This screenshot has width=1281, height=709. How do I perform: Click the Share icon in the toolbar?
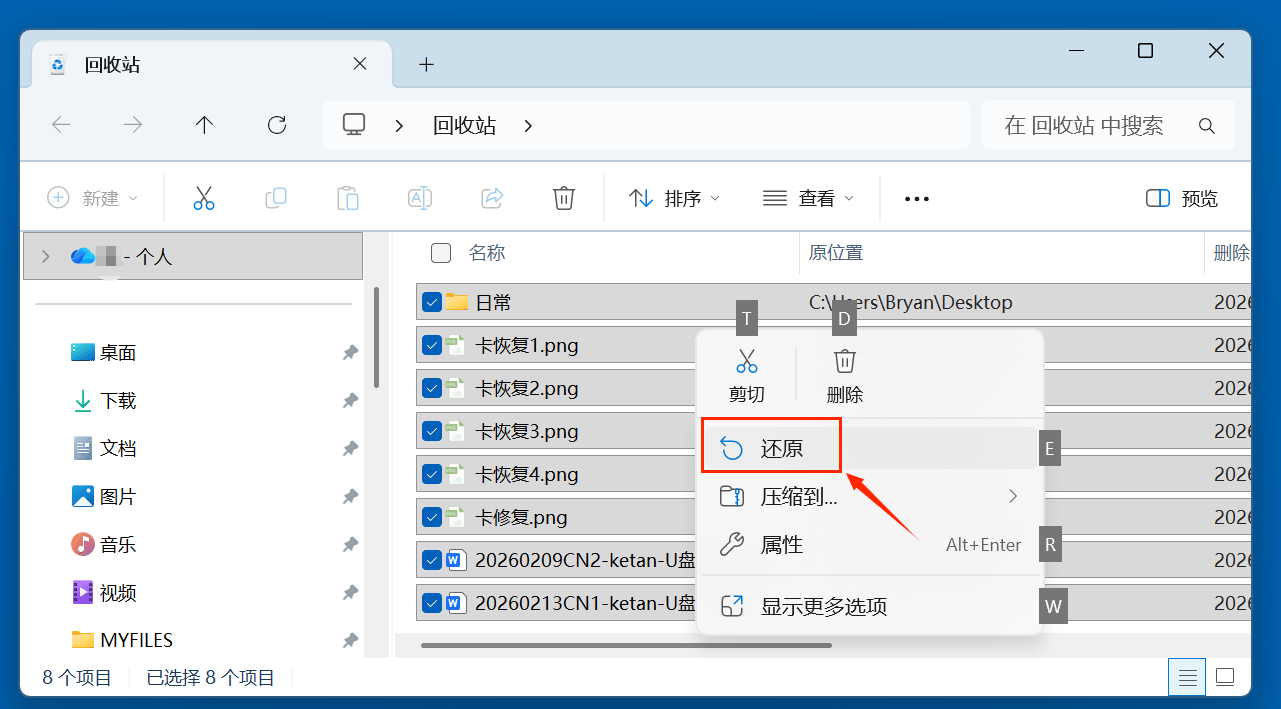click(x=492, y=197)
